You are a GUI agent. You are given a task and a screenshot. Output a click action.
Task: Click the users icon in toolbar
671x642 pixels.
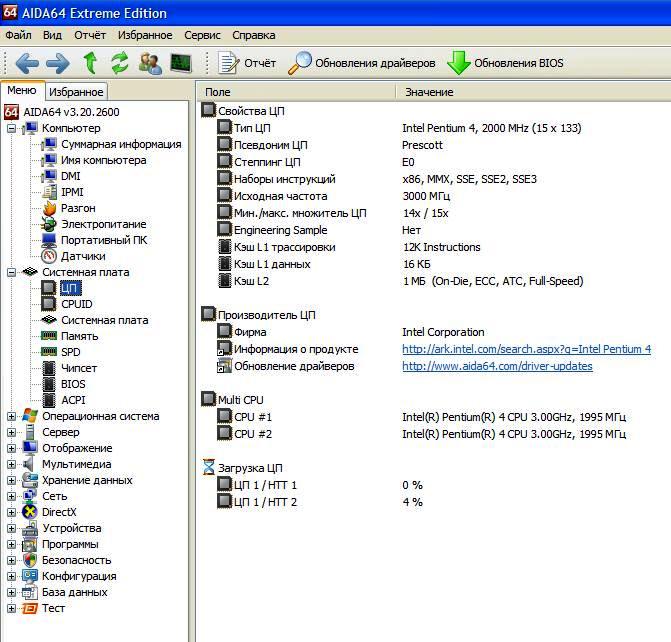[x=150, y=63]
